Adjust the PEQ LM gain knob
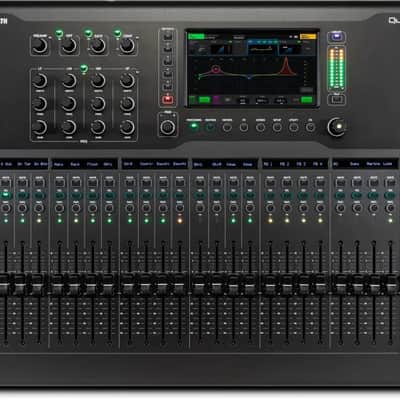400x400 pixels. [x=69, y=127]
